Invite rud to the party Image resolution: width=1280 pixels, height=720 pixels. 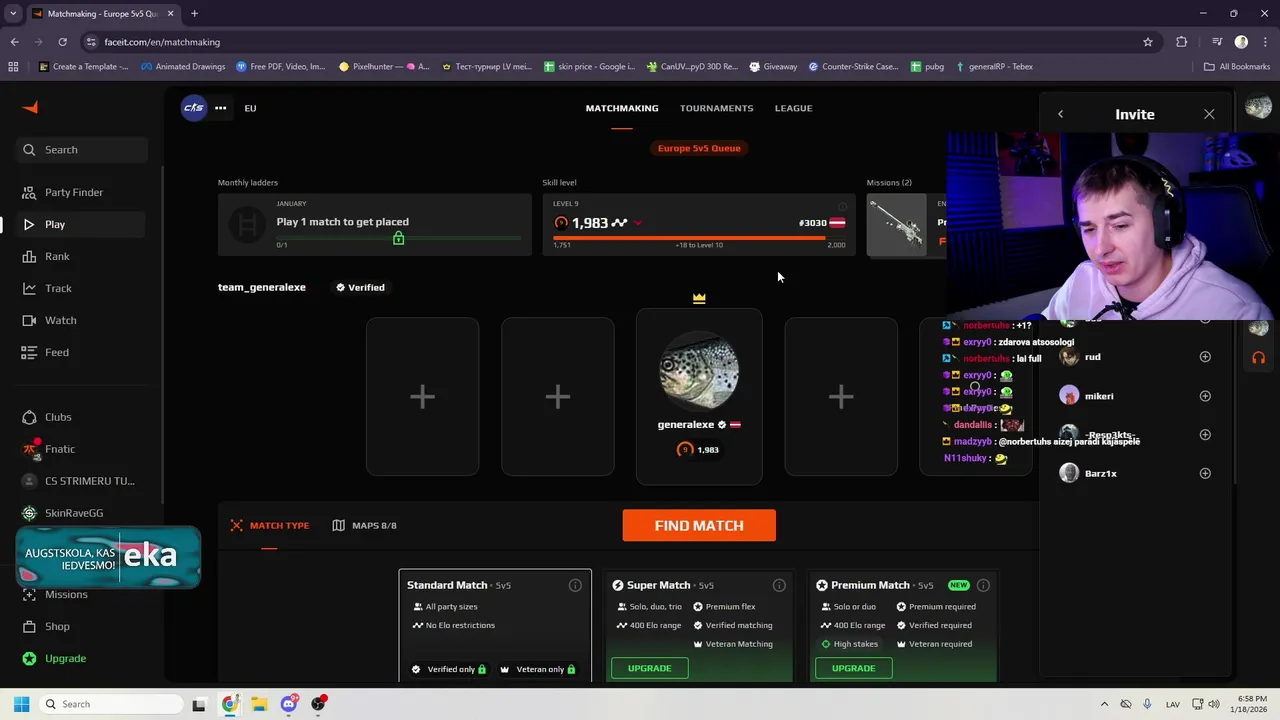tap(1205, 357)
